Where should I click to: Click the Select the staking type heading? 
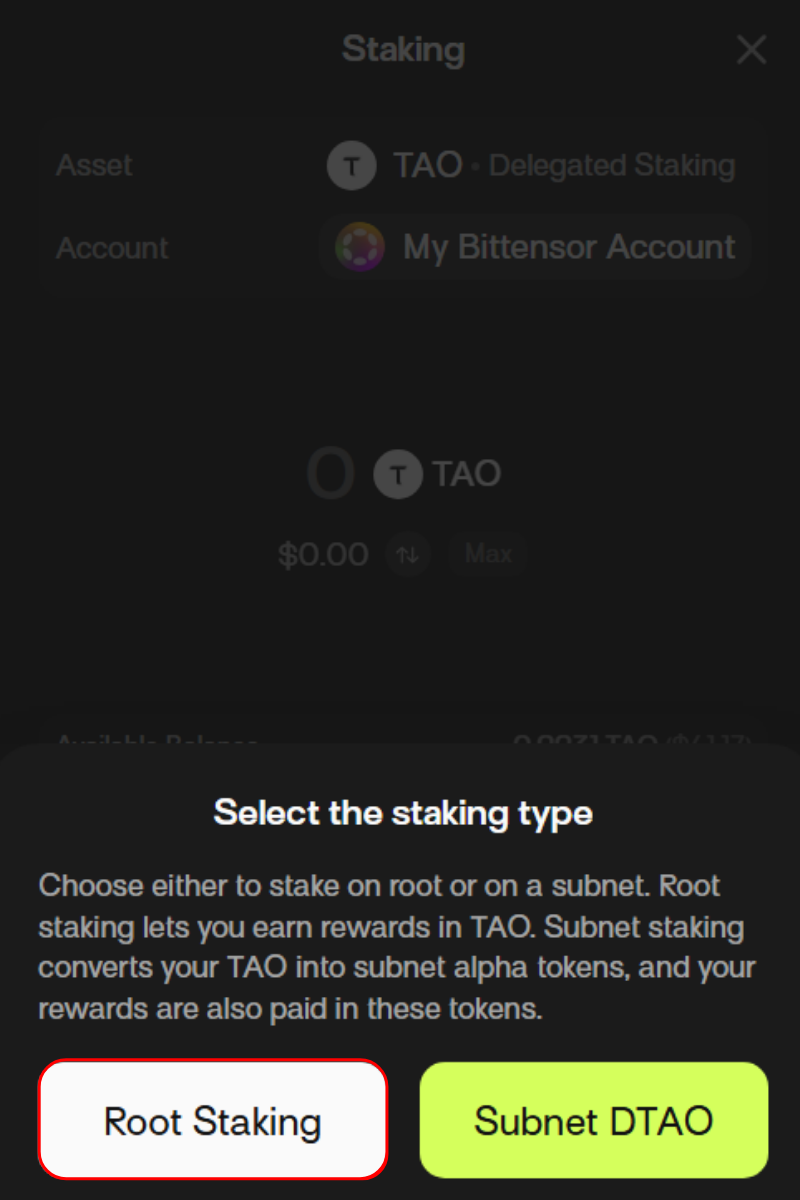pos(403,812)
